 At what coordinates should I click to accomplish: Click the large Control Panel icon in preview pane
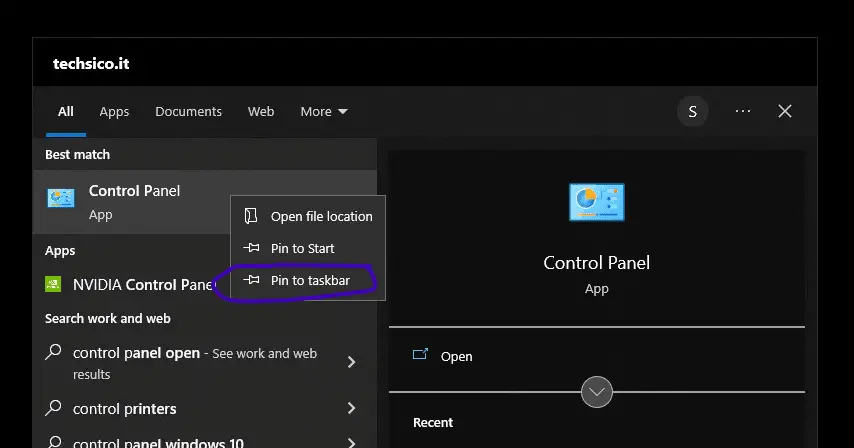point(596,202)
